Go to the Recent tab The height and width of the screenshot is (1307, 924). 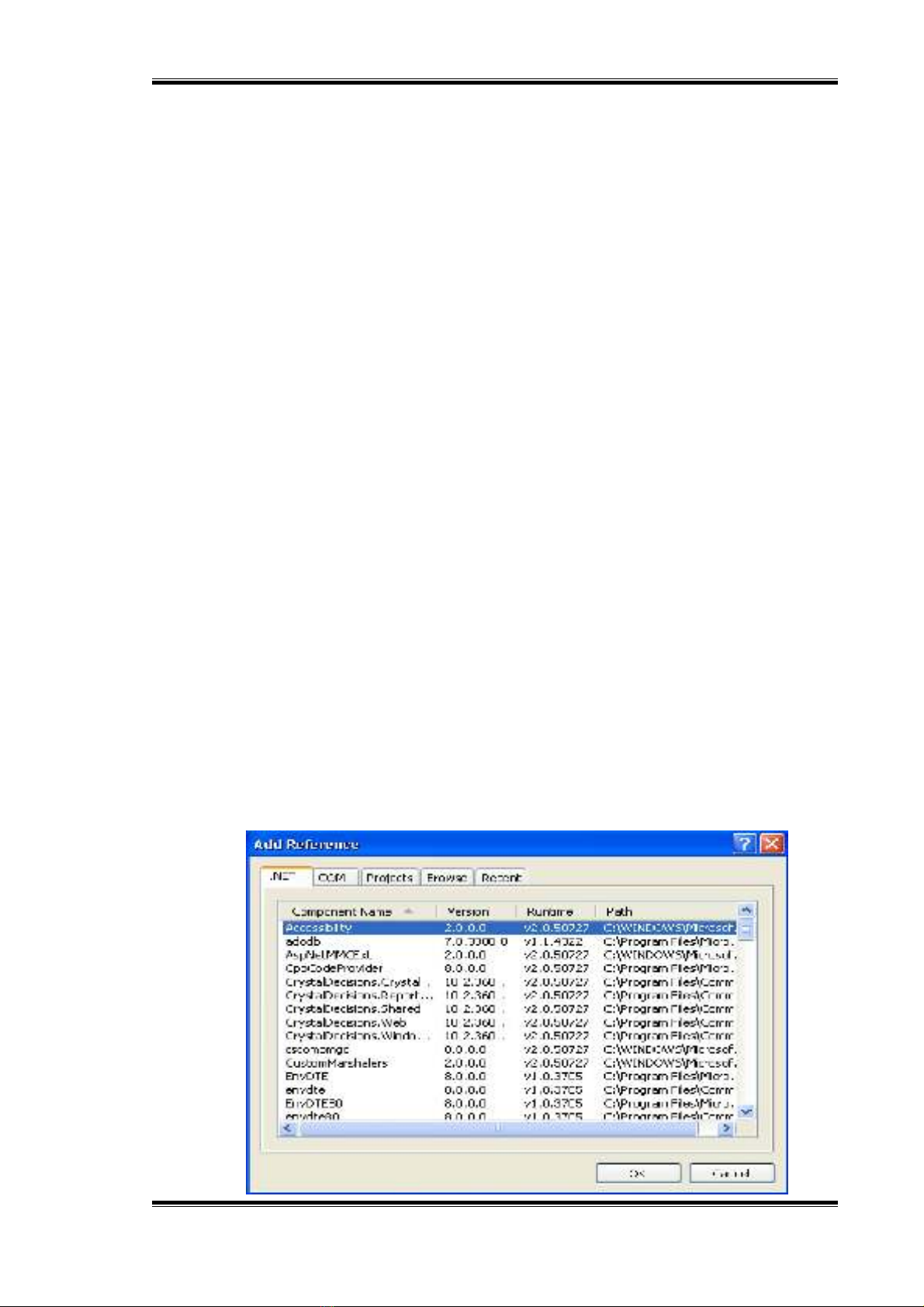click(501, 877)
